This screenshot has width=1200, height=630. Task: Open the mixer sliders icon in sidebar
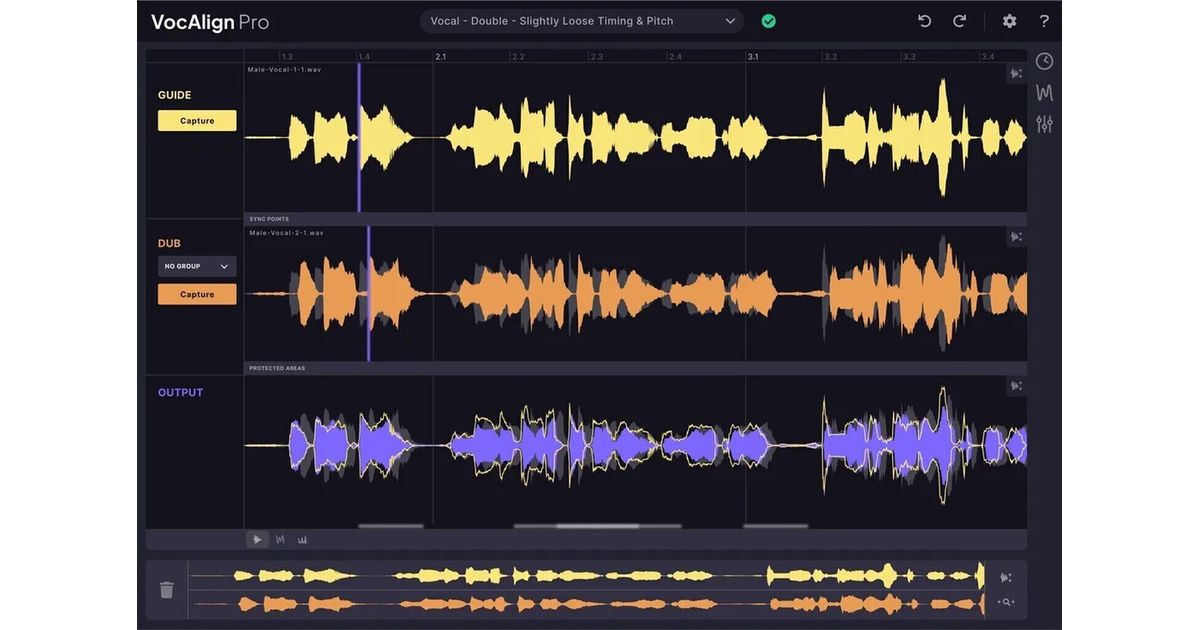pyautogui.click(x=1044, y=125)
